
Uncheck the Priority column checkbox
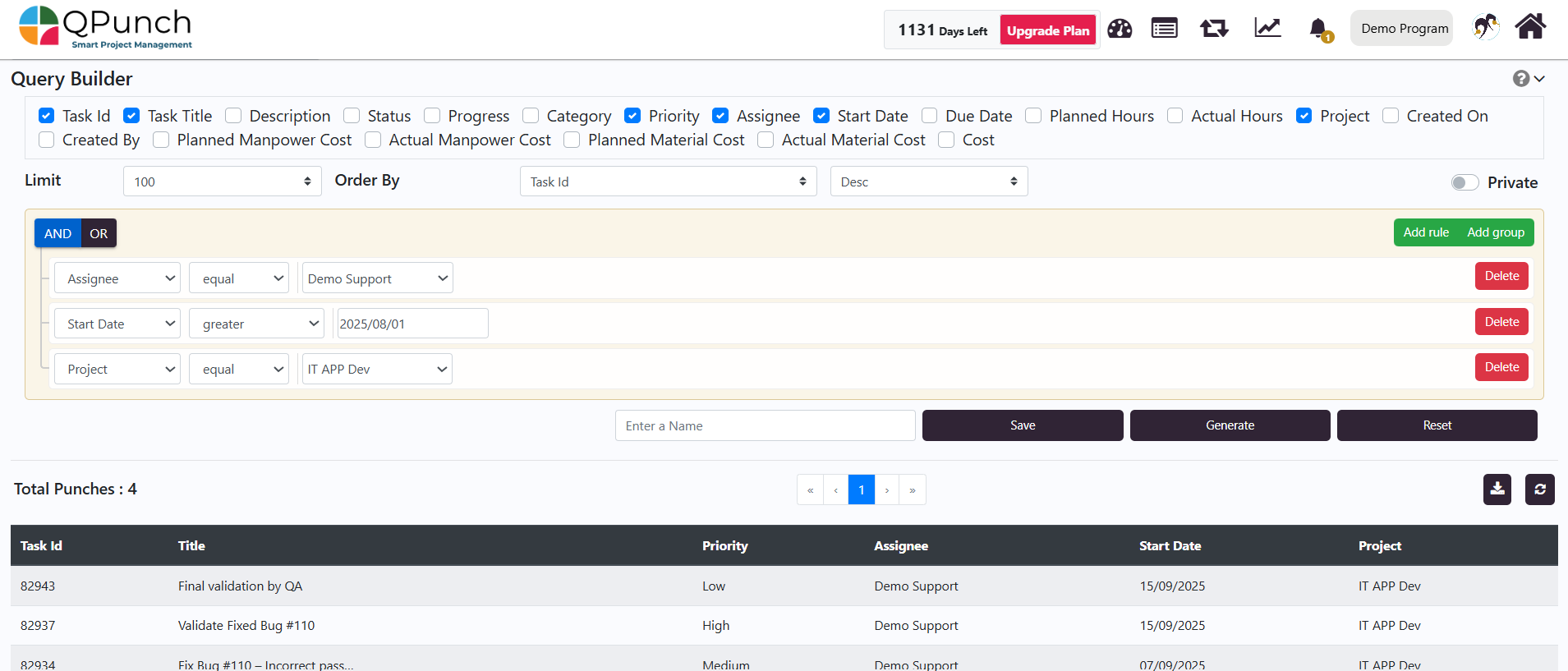(632, 116)
